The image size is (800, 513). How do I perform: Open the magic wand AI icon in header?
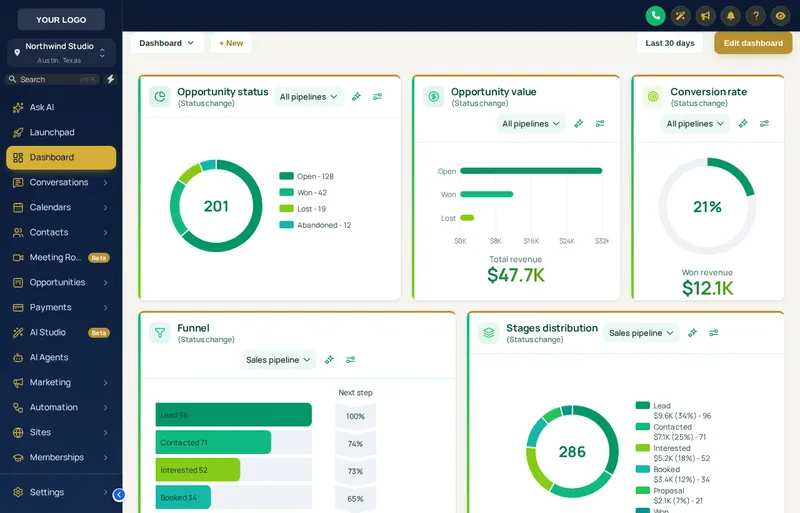(x=680, y=16)
